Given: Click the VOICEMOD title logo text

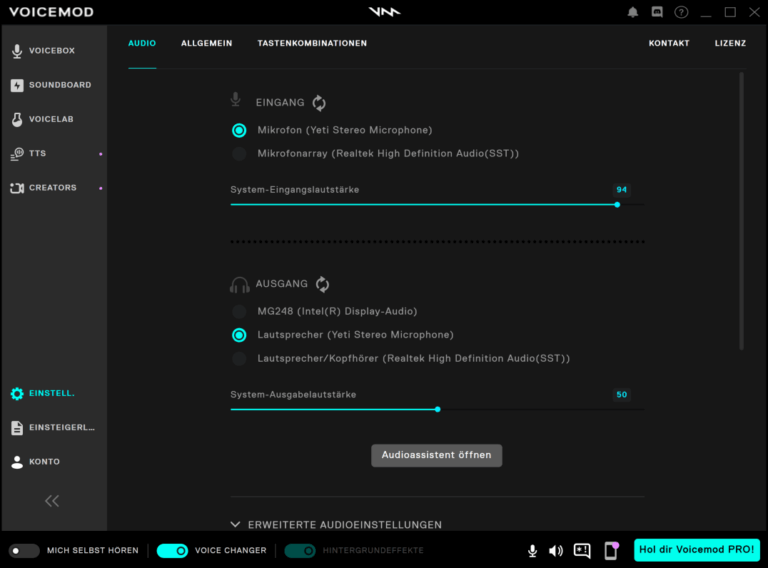Looking at the screenshot, I should tap(51, 12).
